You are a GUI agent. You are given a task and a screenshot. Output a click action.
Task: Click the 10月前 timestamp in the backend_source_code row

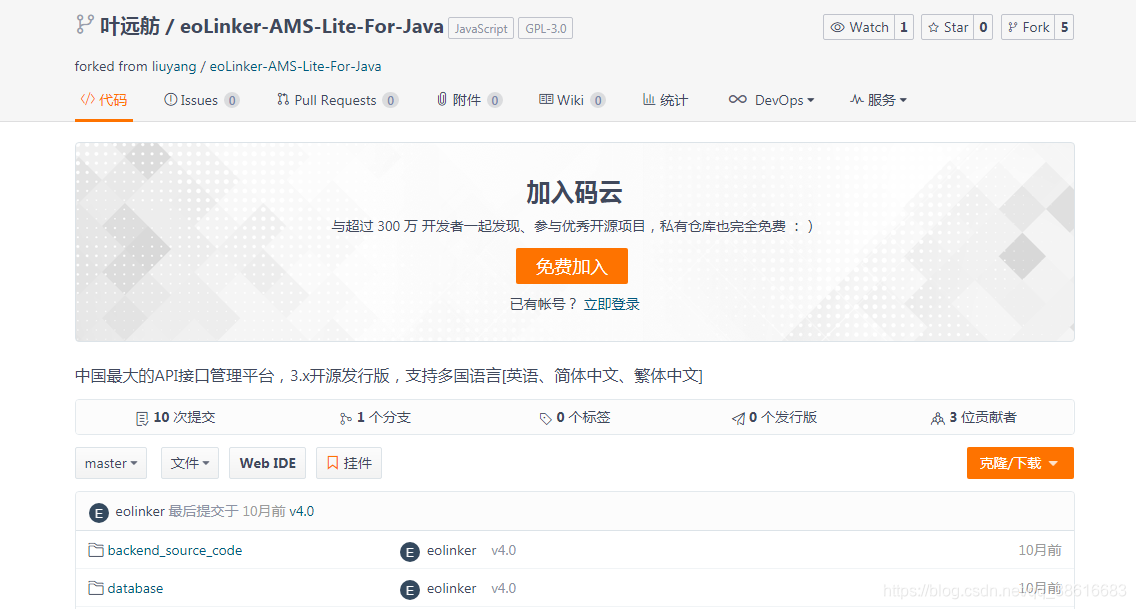[1040, 550]
